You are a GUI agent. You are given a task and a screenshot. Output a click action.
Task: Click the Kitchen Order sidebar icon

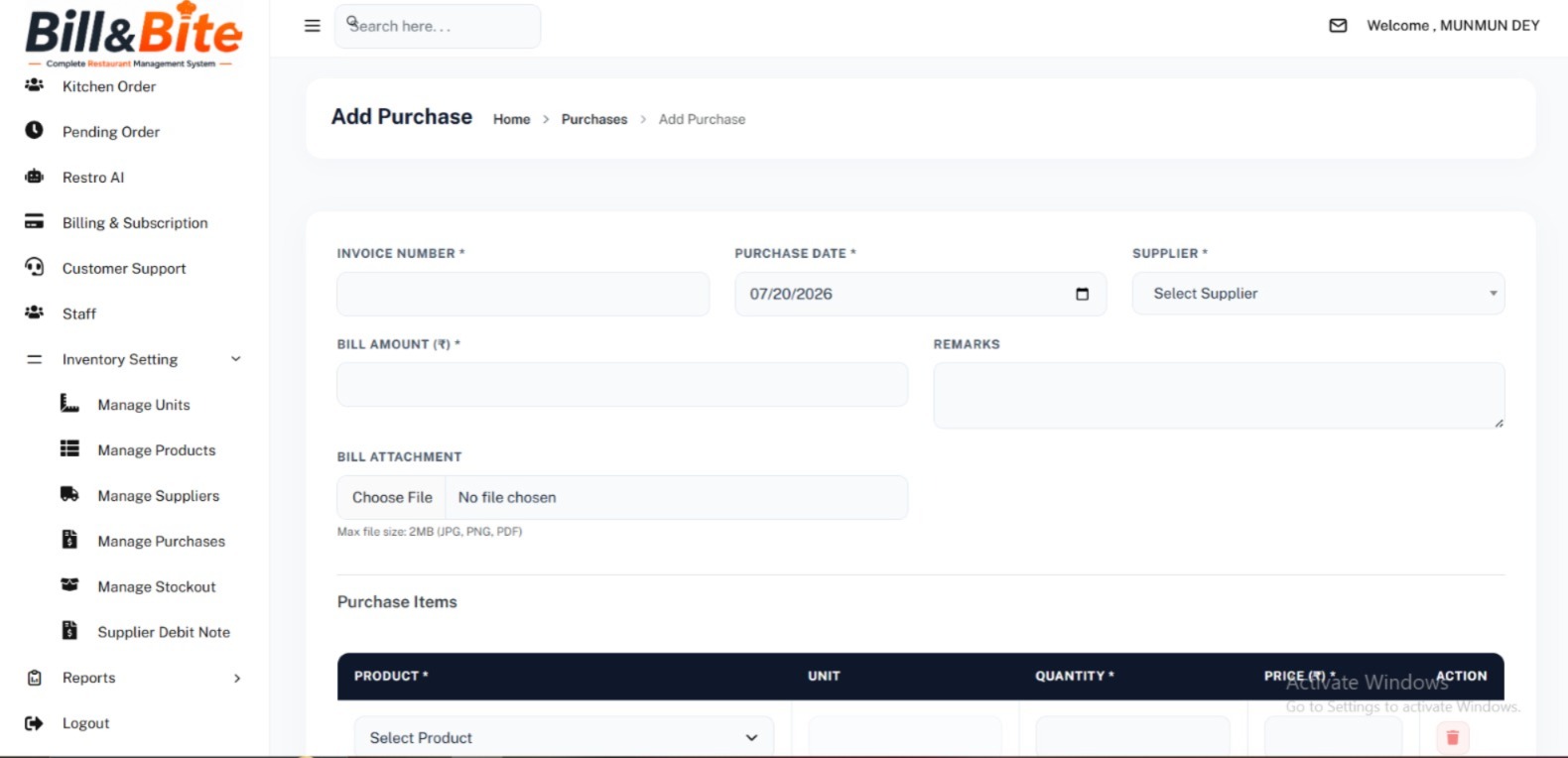pyautogui.click(x=34, y=85)
